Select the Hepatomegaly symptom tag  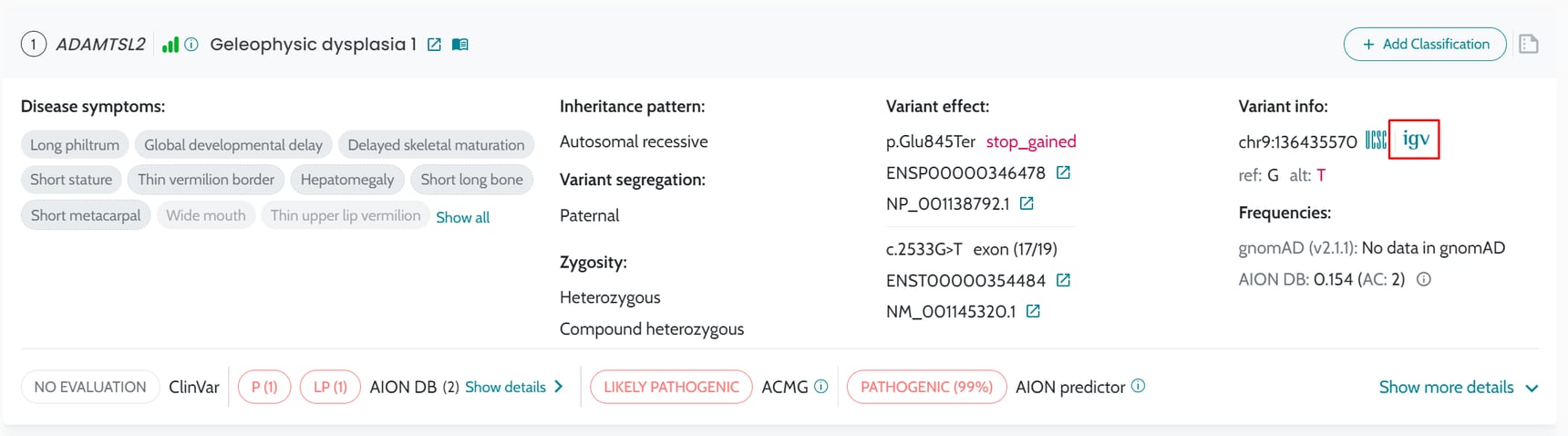347,180
